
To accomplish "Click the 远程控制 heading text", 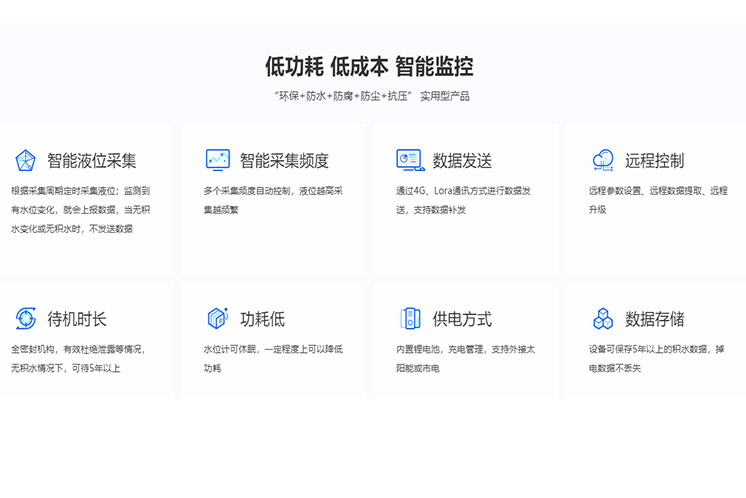I will tap(654, 161).
